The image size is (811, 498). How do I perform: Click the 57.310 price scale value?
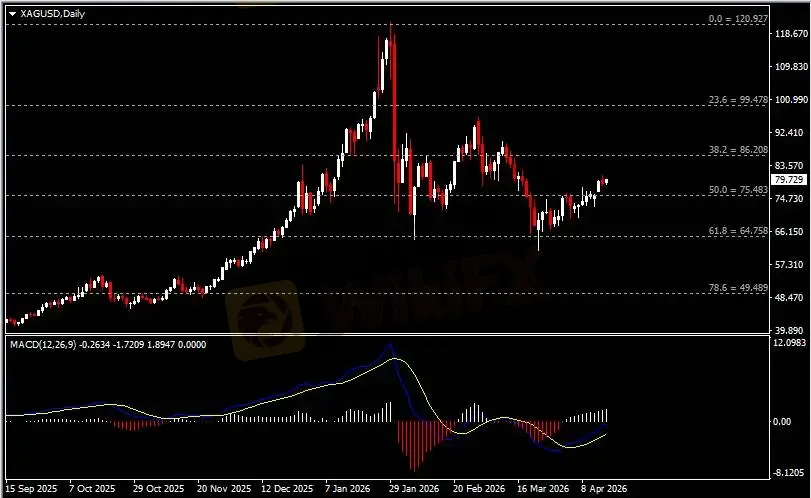pyautogui.click(x=791, y=265)
